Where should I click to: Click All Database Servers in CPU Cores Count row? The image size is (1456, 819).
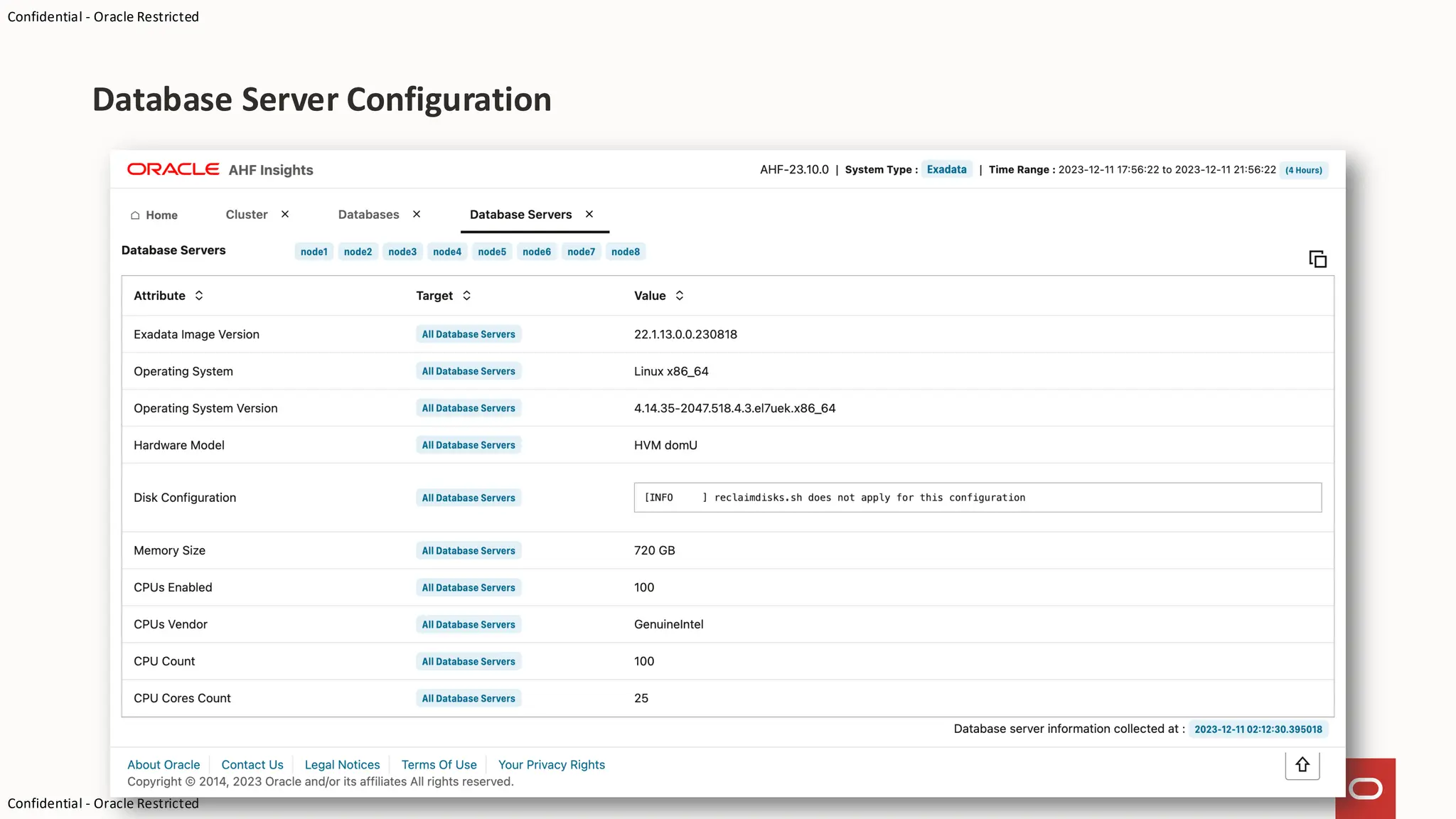[469, 699]
